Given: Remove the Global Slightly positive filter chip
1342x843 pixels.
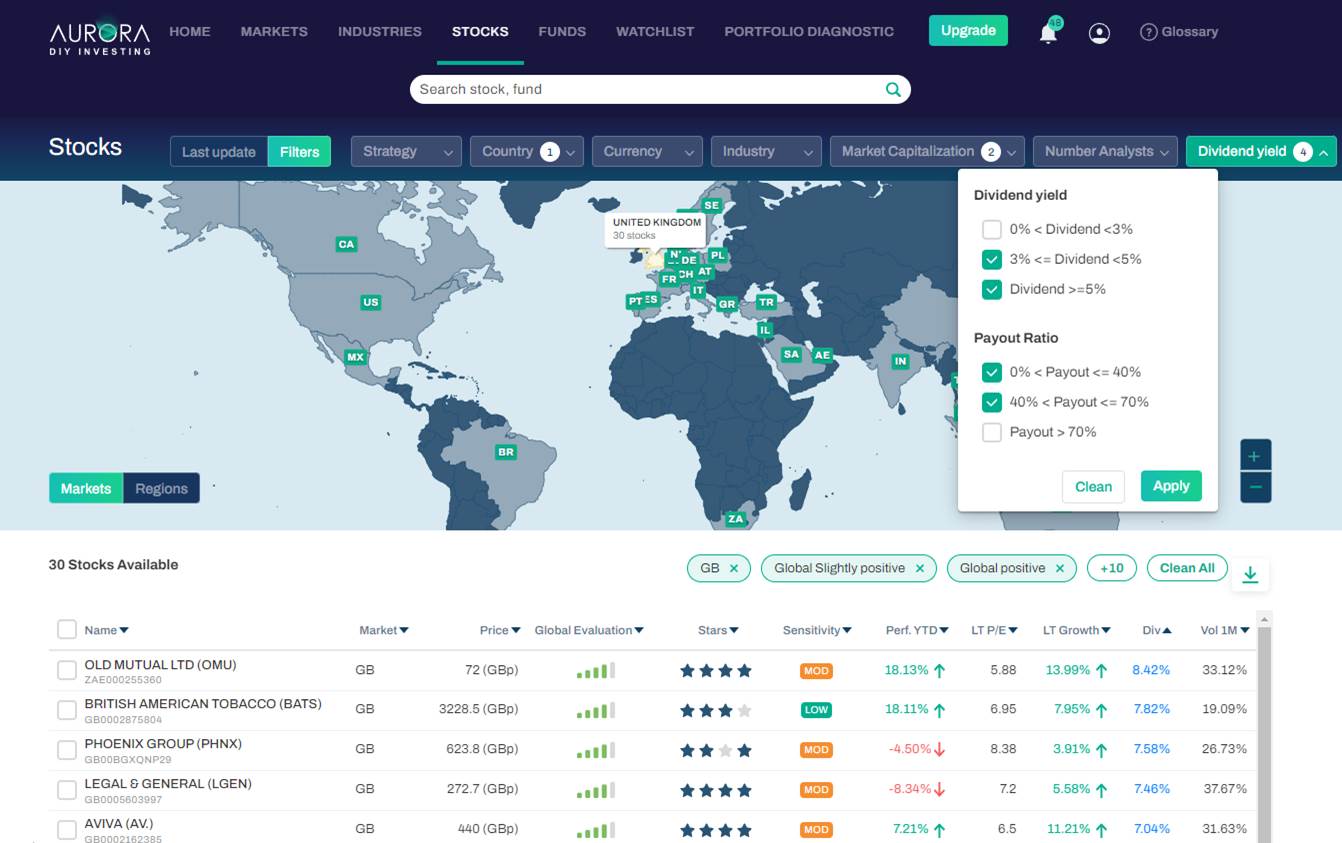Looking at the screenshot, I should tap(920, 568).
